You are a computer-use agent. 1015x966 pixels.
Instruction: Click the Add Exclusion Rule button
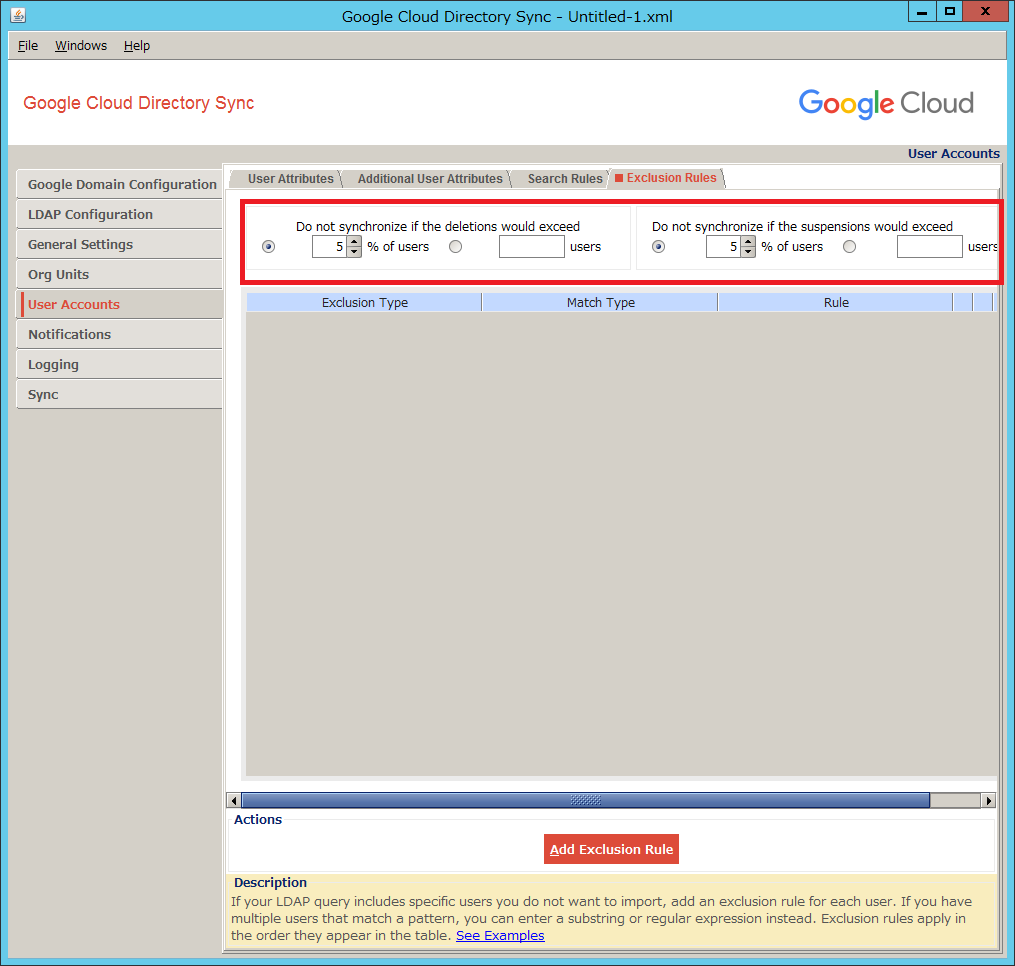[611, 849]
